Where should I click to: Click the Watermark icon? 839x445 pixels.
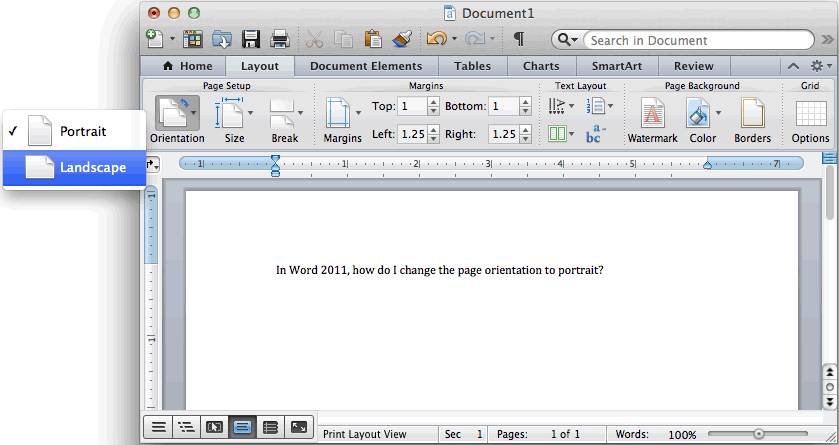click(652, 113)
